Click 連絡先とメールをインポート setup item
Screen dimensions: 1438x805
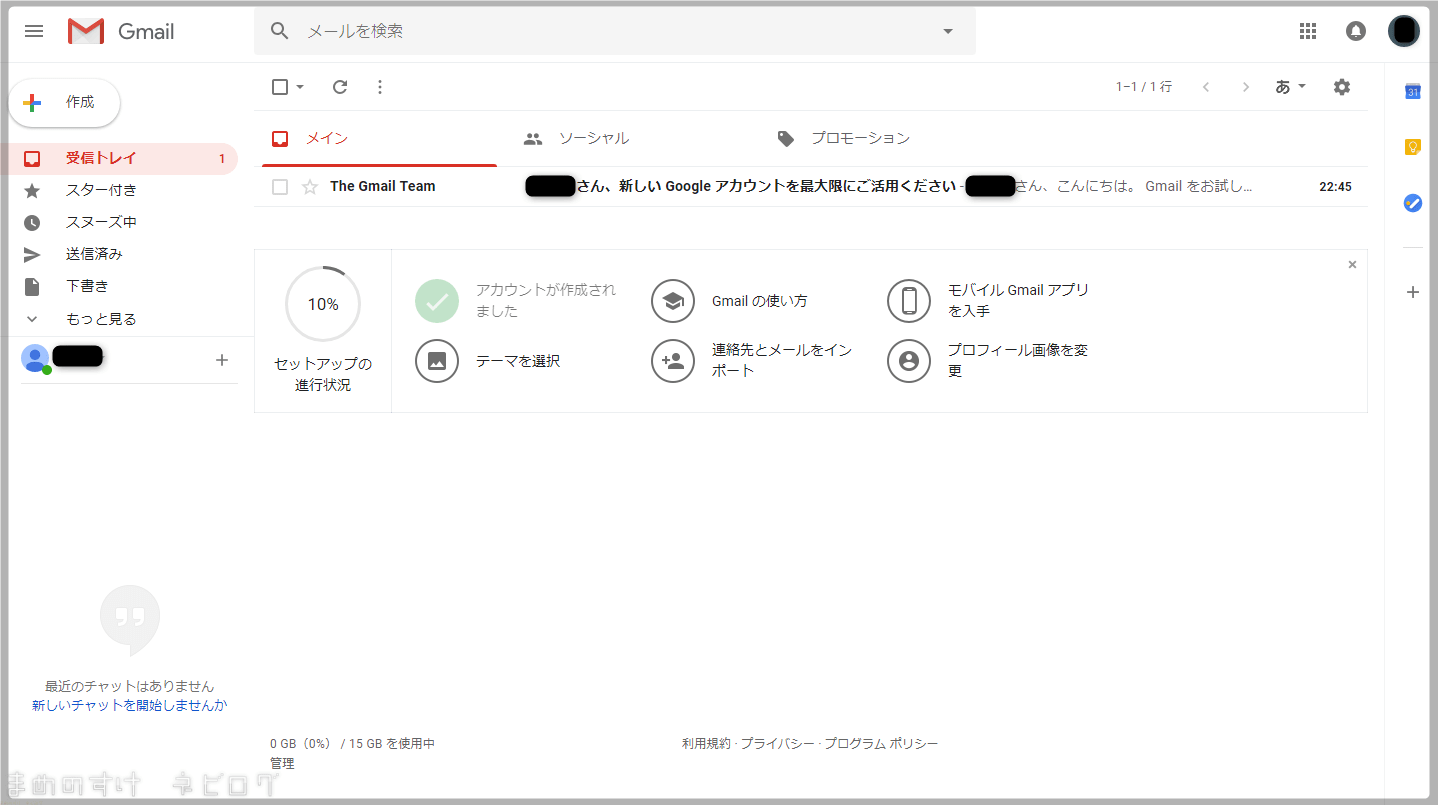point(782,360)
